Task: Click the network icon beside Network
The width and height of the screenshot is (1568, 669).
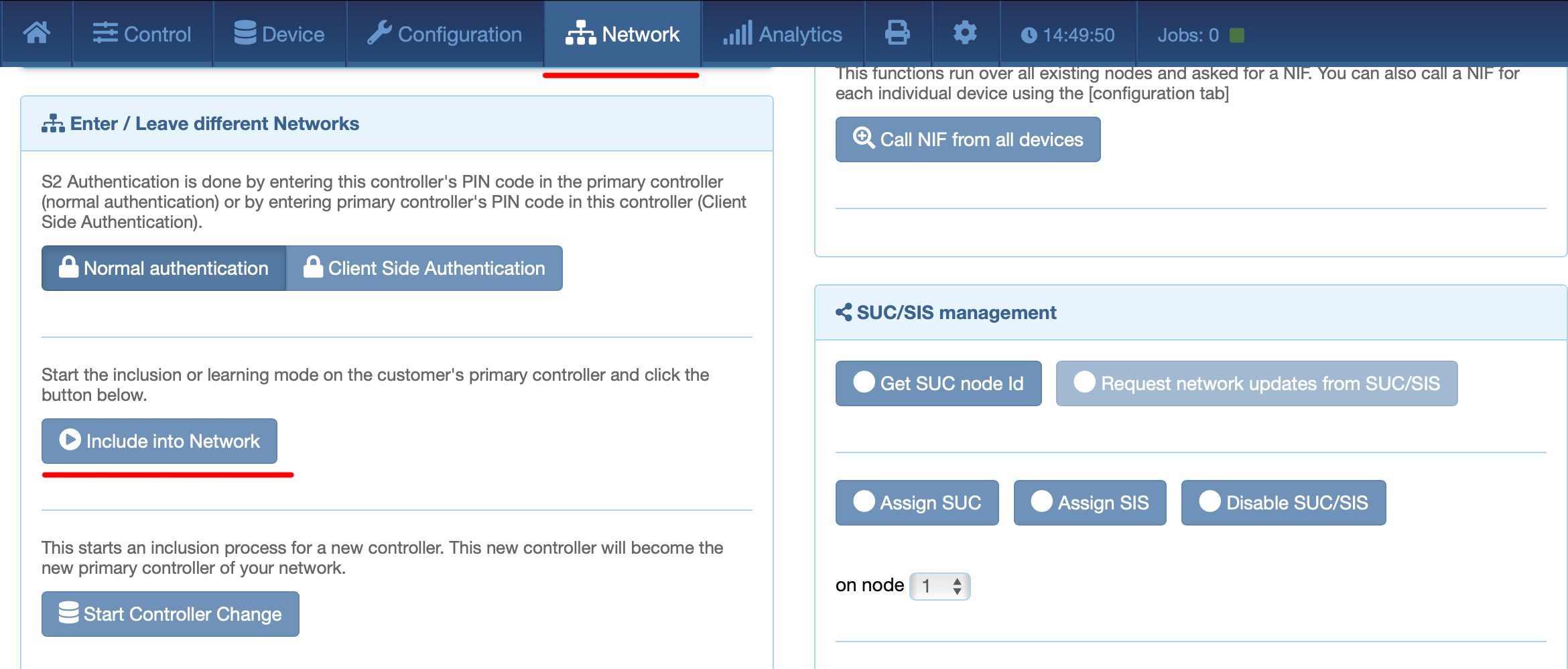Action: coord(580,32)
